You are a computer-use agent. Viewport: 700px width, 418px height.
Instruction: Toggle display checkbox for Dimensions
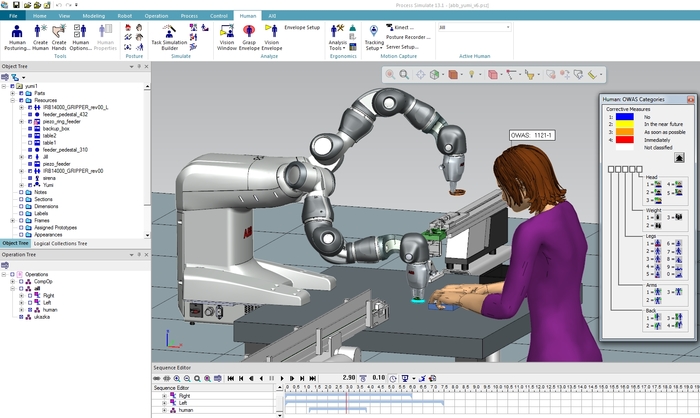(21, 206)
